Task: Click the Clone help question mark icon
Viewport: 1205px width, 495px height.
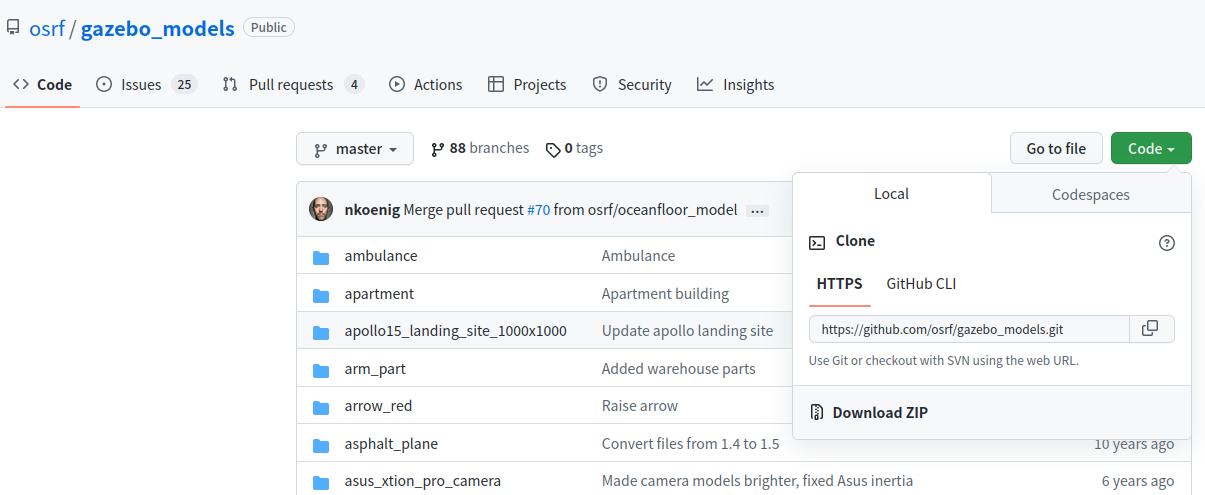Action: pyautogui.click(x=1166, y=243)
